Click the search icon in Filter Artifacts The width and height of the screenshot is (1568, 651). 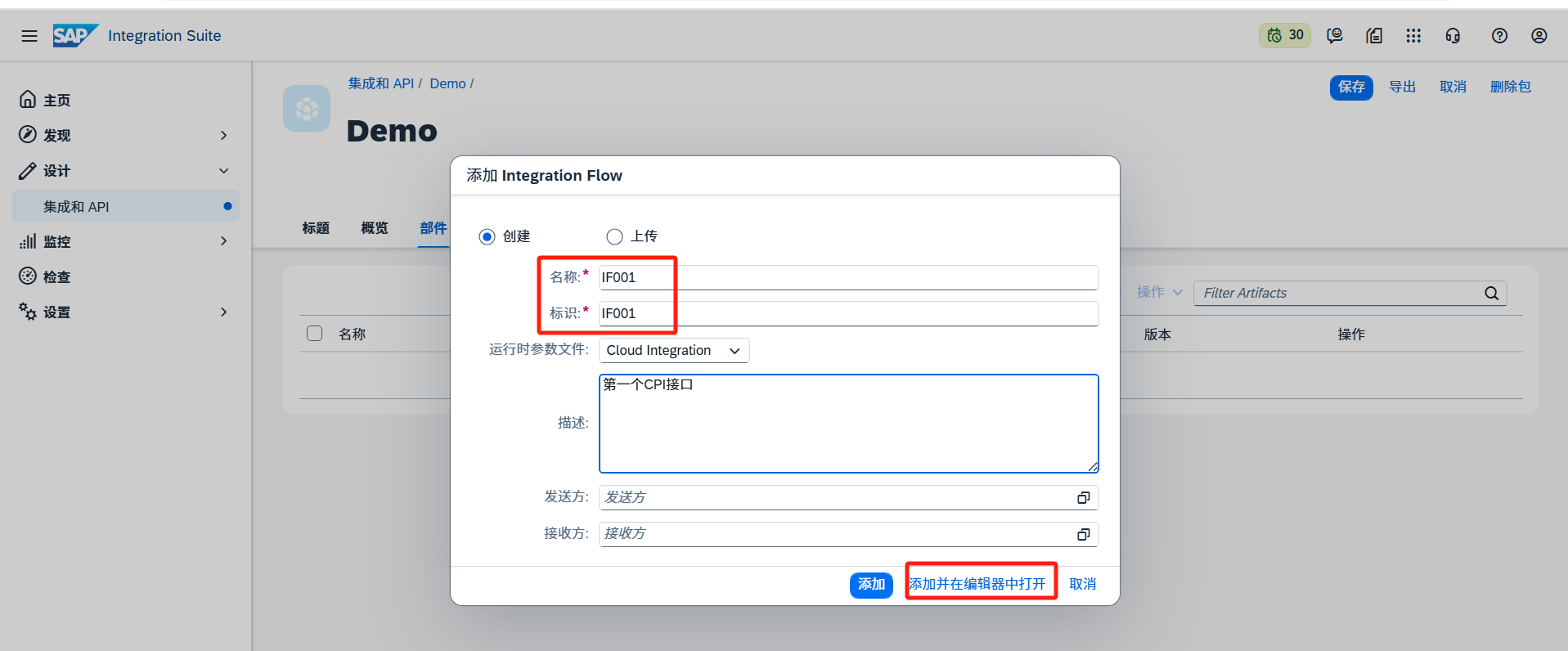(1492, 293)
